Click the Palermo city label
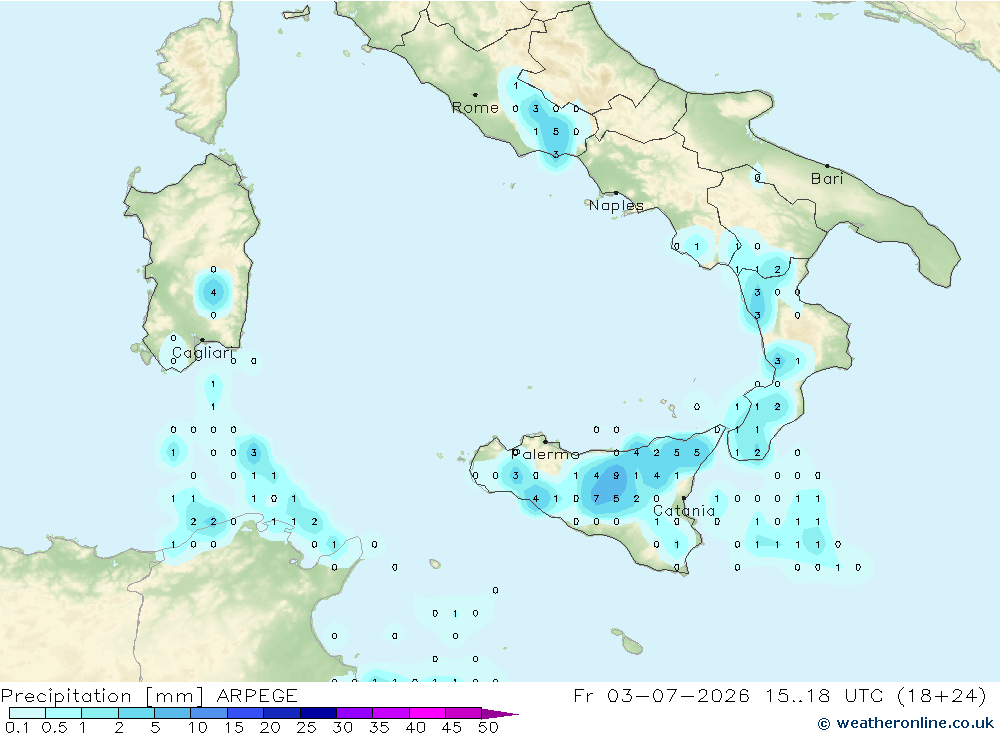Screen dimensions: 1000x733 pyautogui.click(x=545, y=454)
